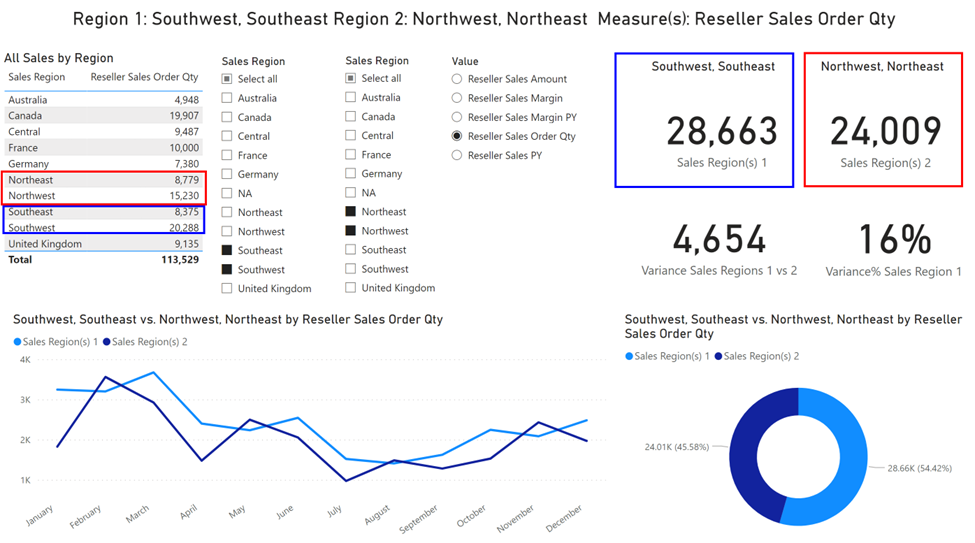
Task: Click the September axis label on line chart
Action: click(418, 519)
